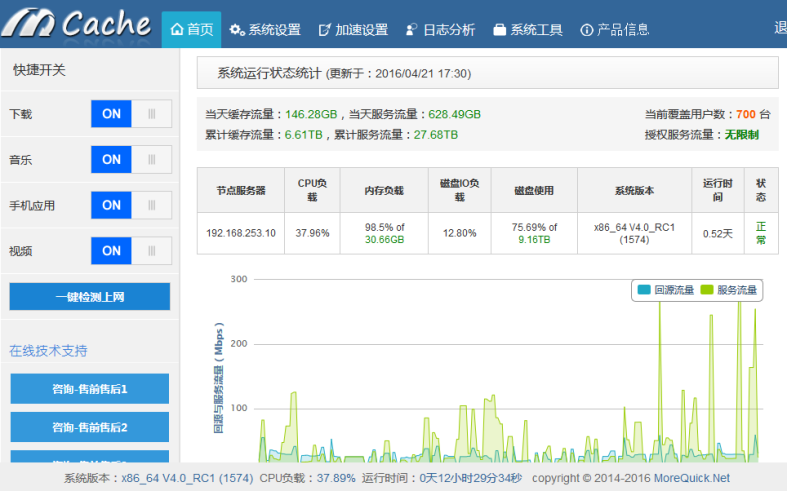This screenshot has width=787, height=491.
Task: Toggle the 音乐 ON switch
Action: pyautogui.click(x=131, y=160)
